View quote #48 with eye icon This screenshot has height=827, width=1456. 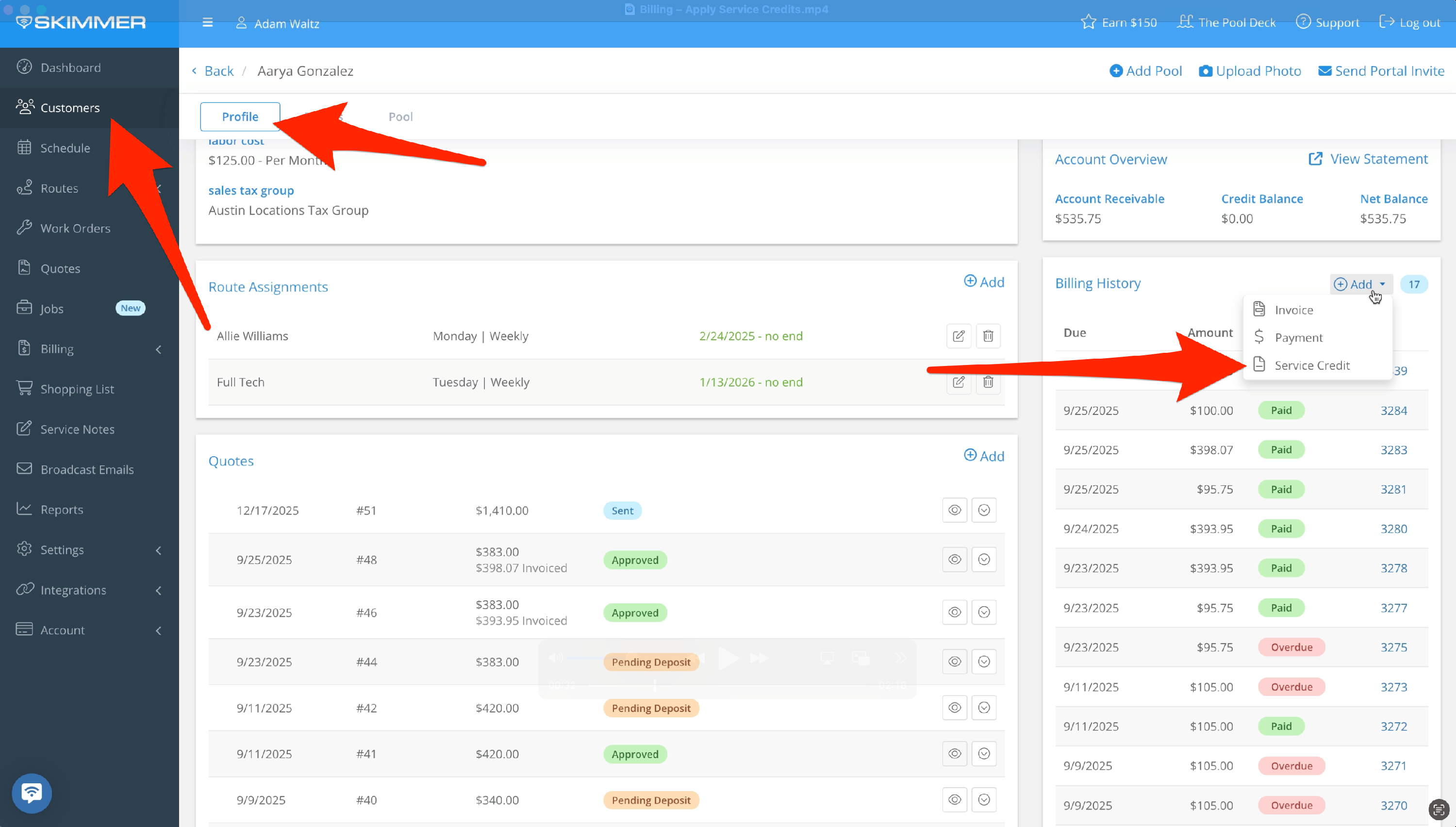click(955, 560)
